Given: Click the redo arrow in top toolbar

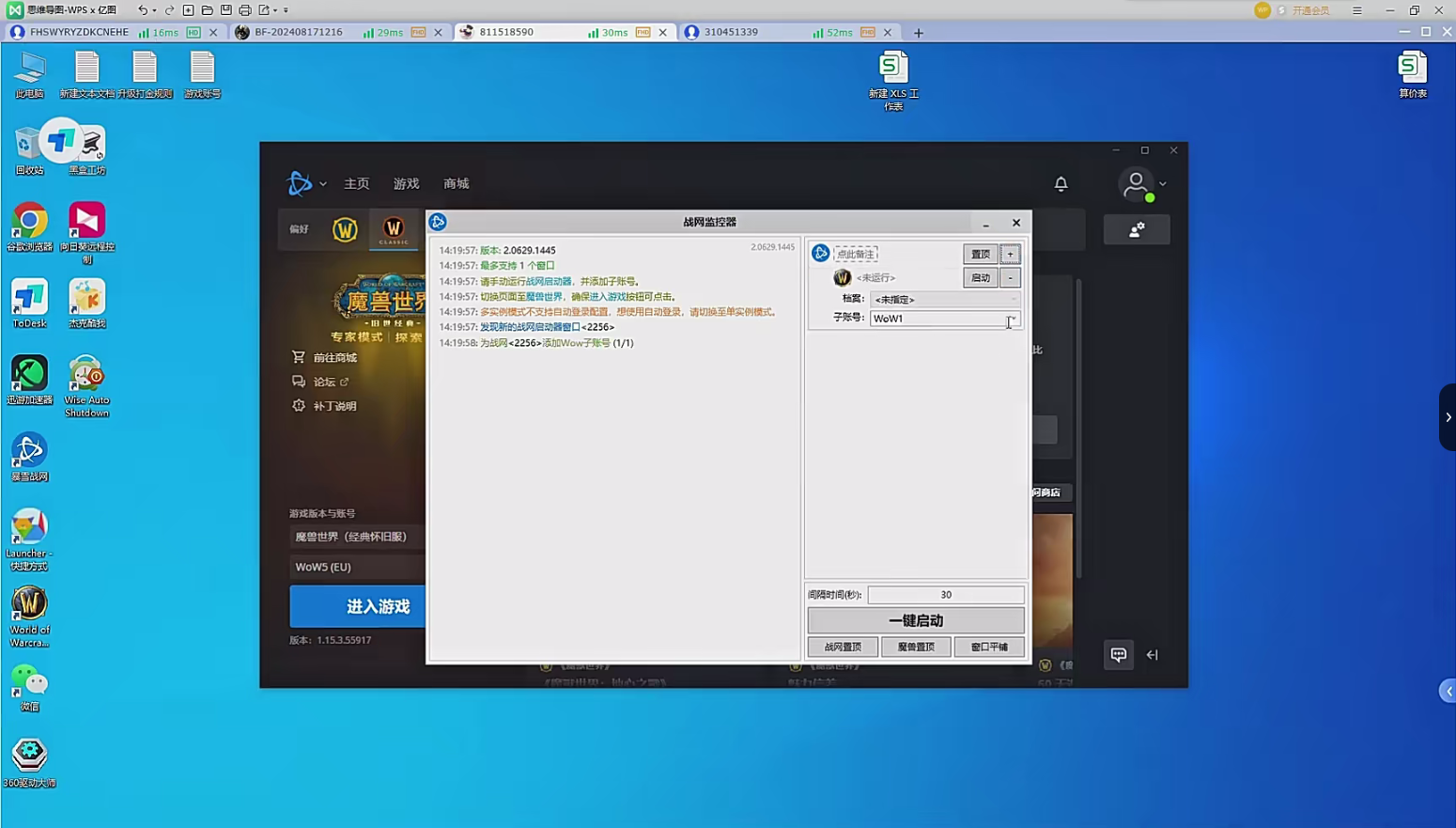Looking at the screenshot, I should pyautogui.click(x=169, y=9).
